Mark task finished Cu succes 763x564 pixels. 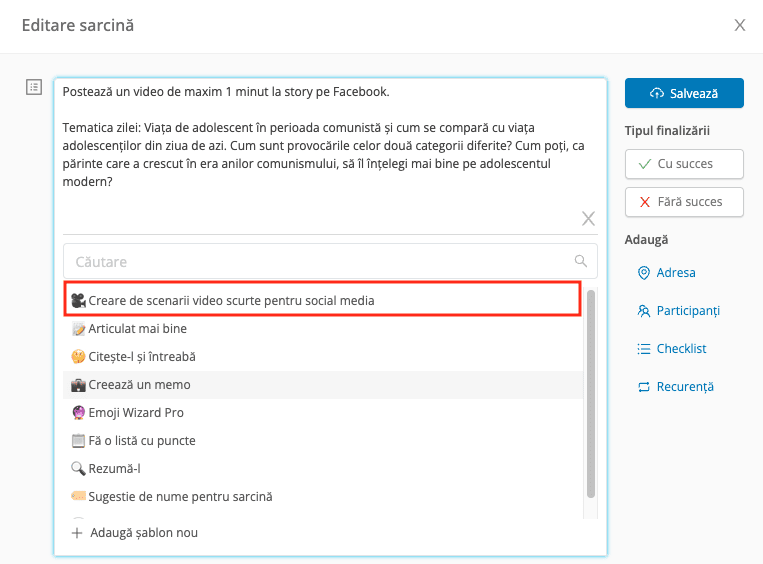(684, 164)
